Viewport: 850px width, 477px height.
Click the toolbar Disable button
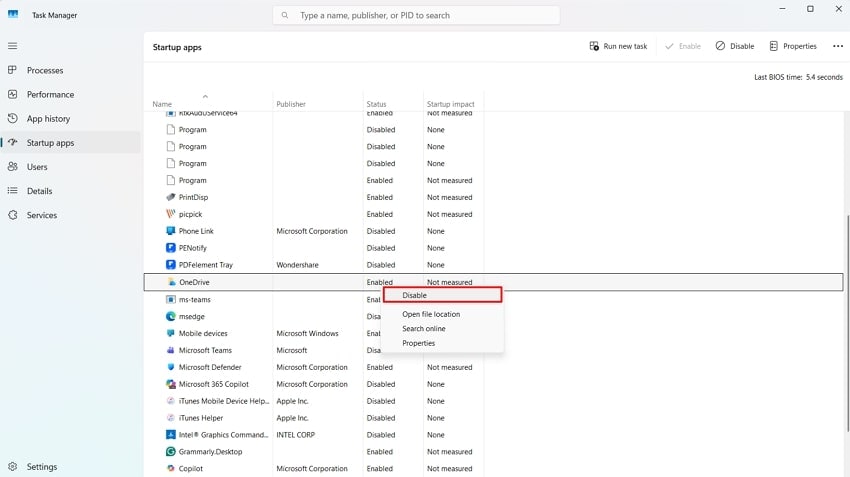point(735,46)
